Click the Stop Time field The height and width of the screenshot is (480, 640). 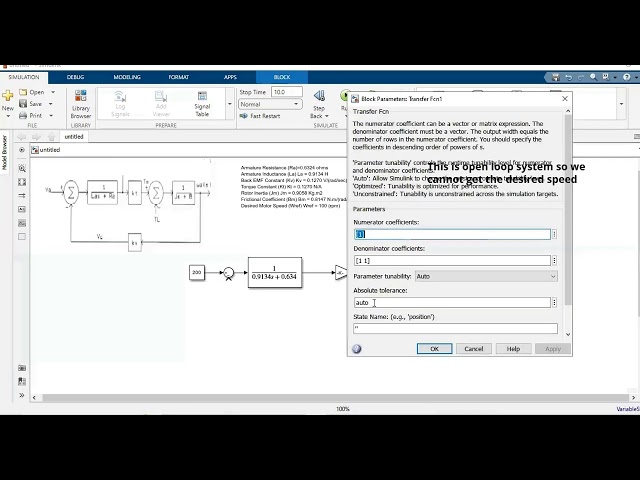287,92
